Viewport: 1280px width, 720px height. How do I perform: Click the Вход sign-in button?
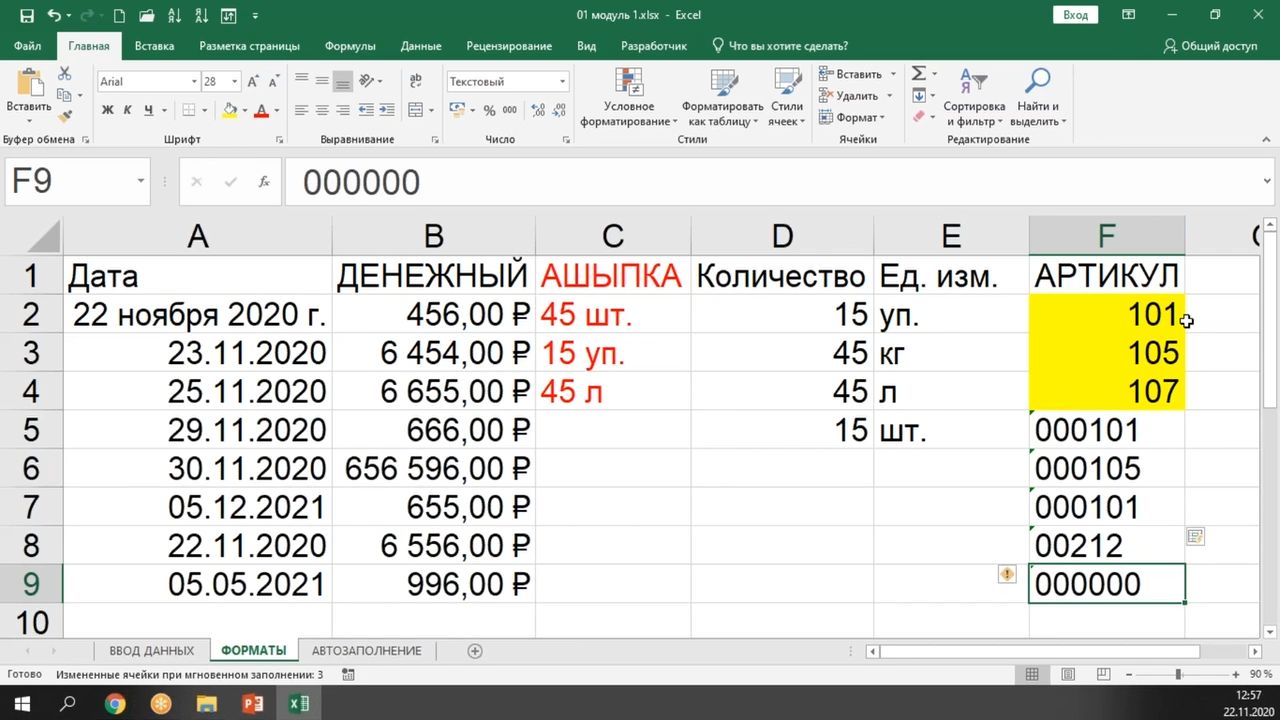[x=1075, y=15]
